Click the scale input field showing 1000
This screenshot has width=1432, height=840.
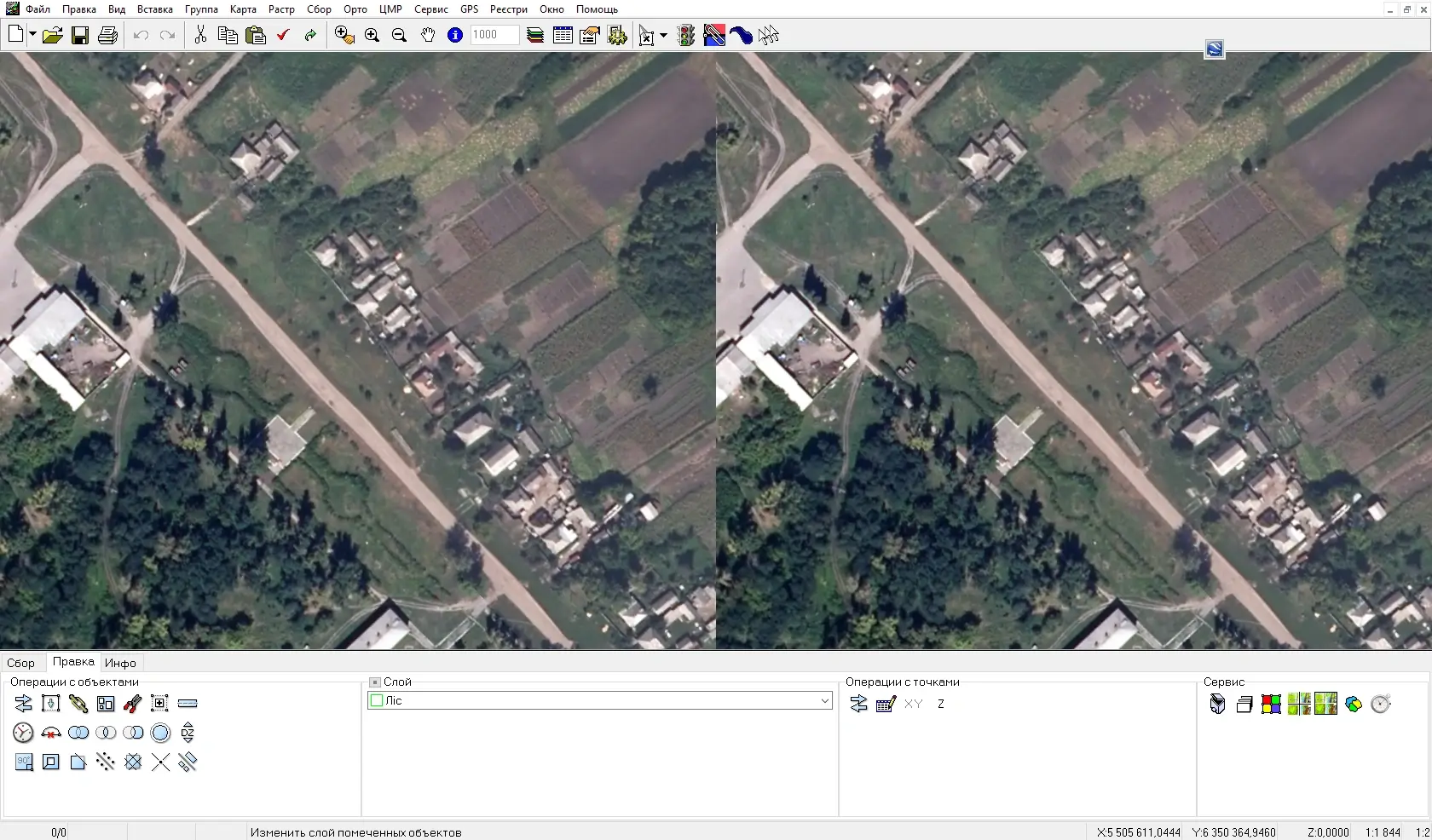point(494,35)
